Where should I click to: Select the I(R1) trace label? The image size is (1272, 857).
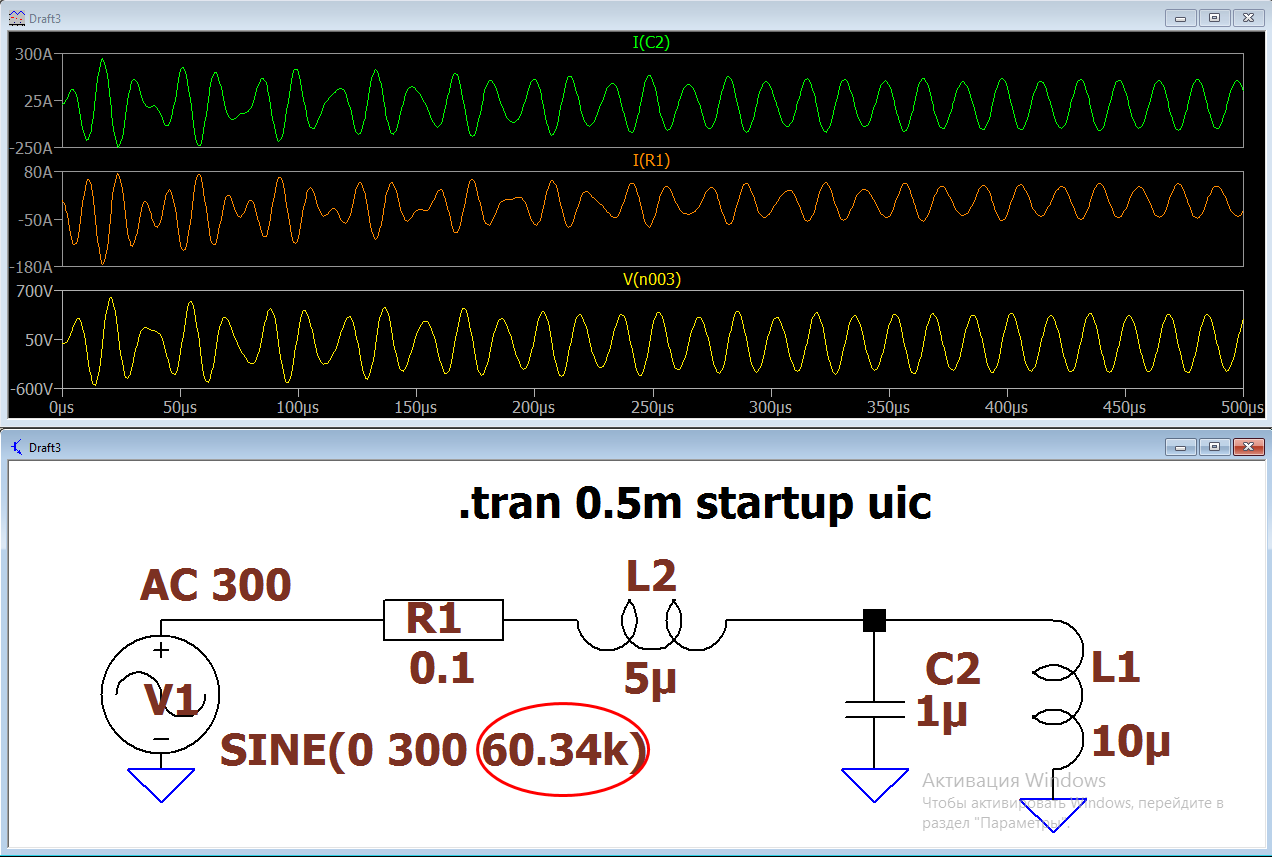(x=650, y=158)
